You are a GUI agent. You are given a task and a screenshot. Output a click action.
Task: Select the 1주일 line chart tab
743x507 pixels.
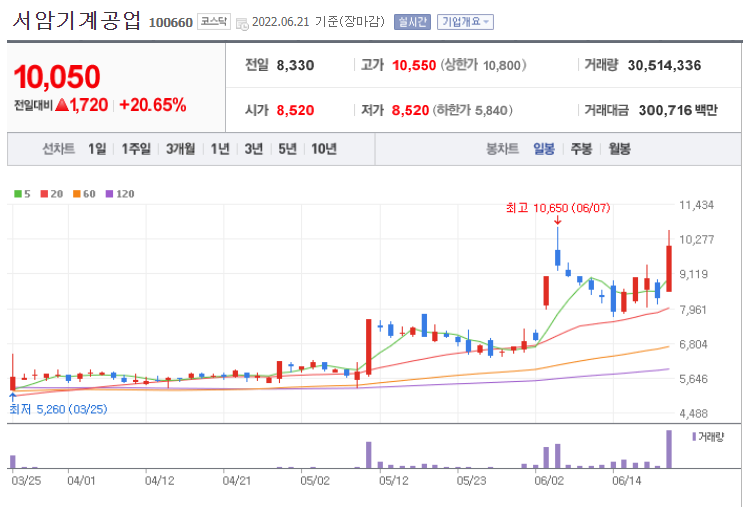point(136,149)
